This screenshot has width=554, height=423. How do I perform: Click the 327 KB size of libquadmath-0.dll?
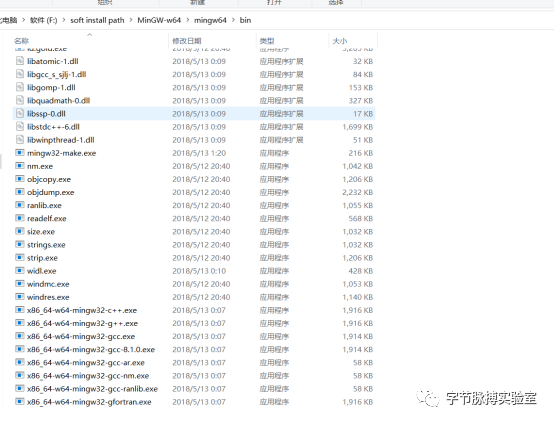[361, 101]
